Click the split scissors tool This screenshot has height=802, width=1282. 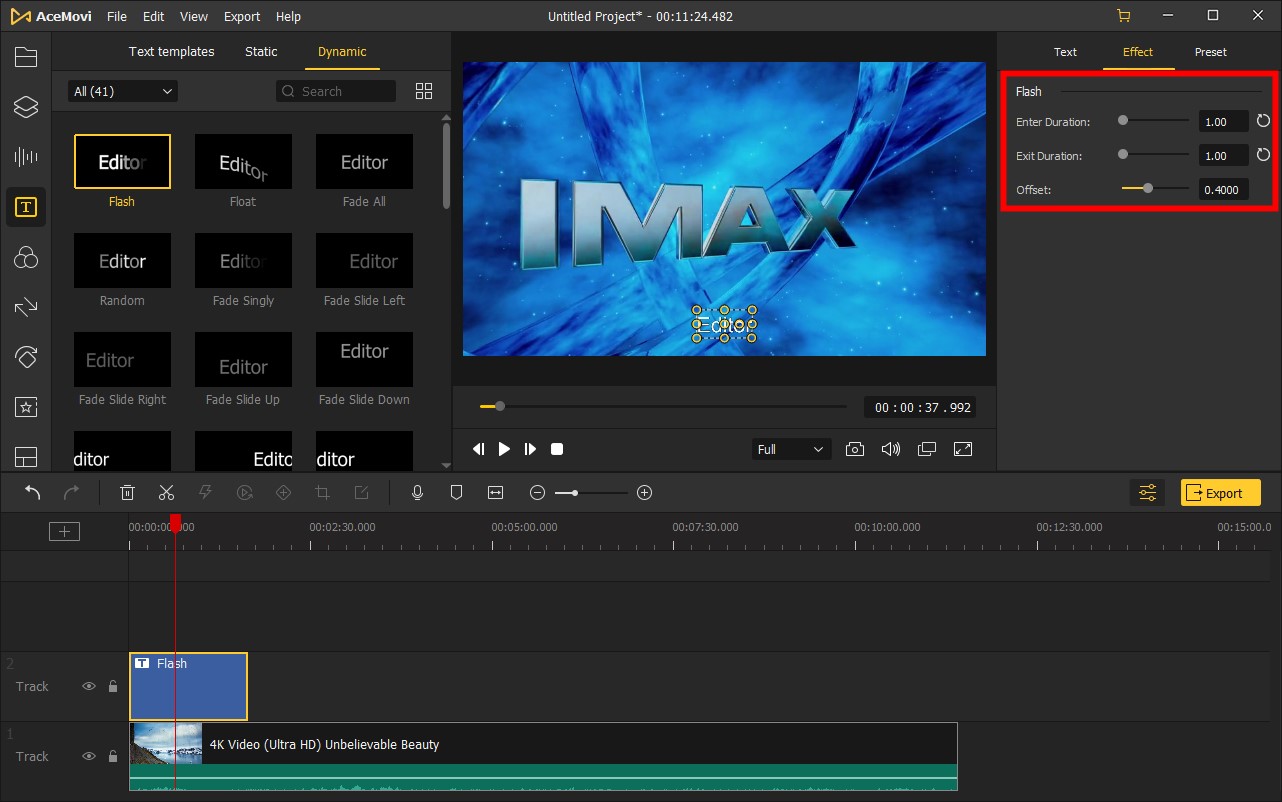(x=166, y=493)
